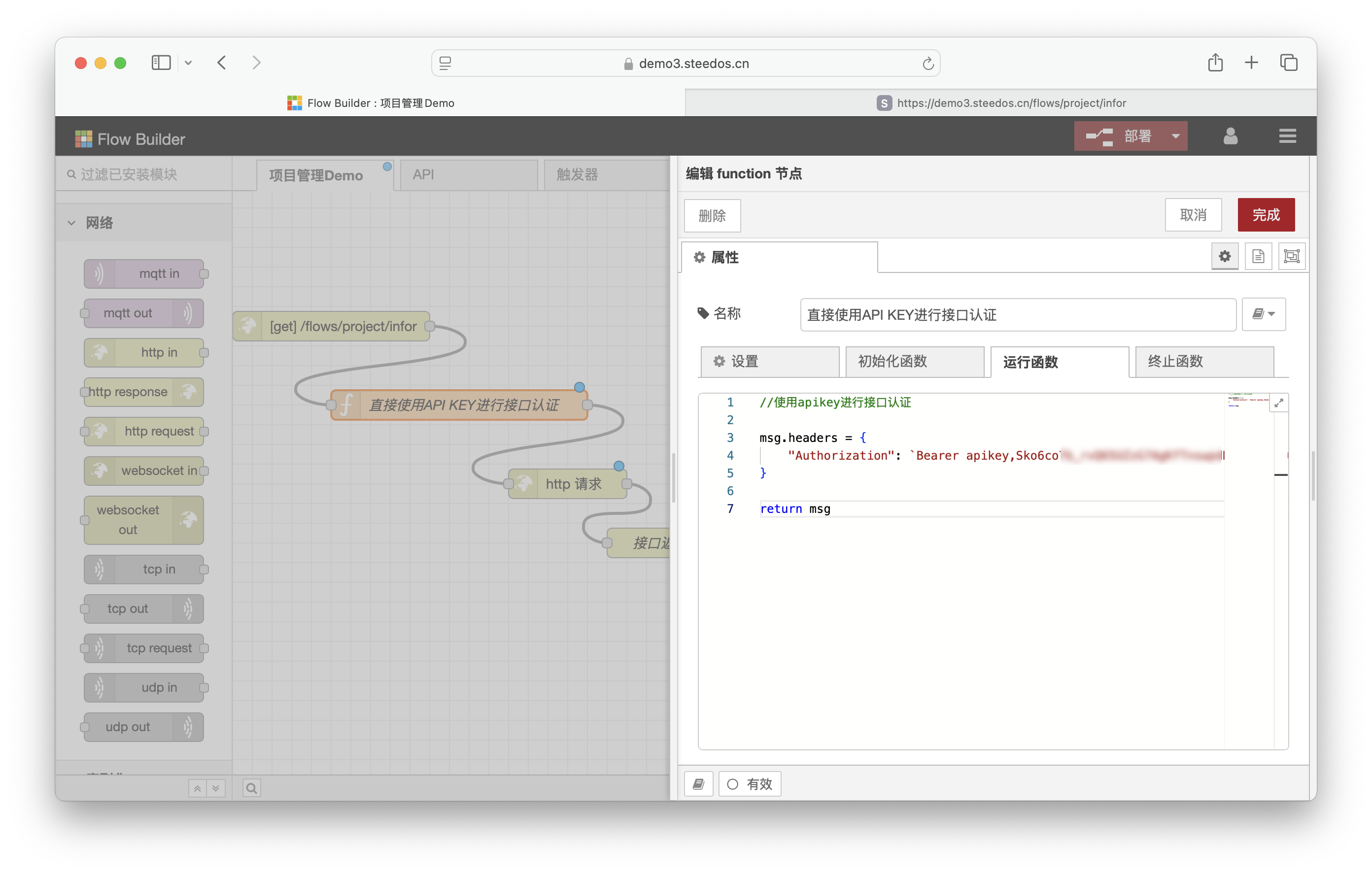The height and width of the screenshot is (874, 1372).
Task: Click the 完成 done button
Action: point(1266,215)
